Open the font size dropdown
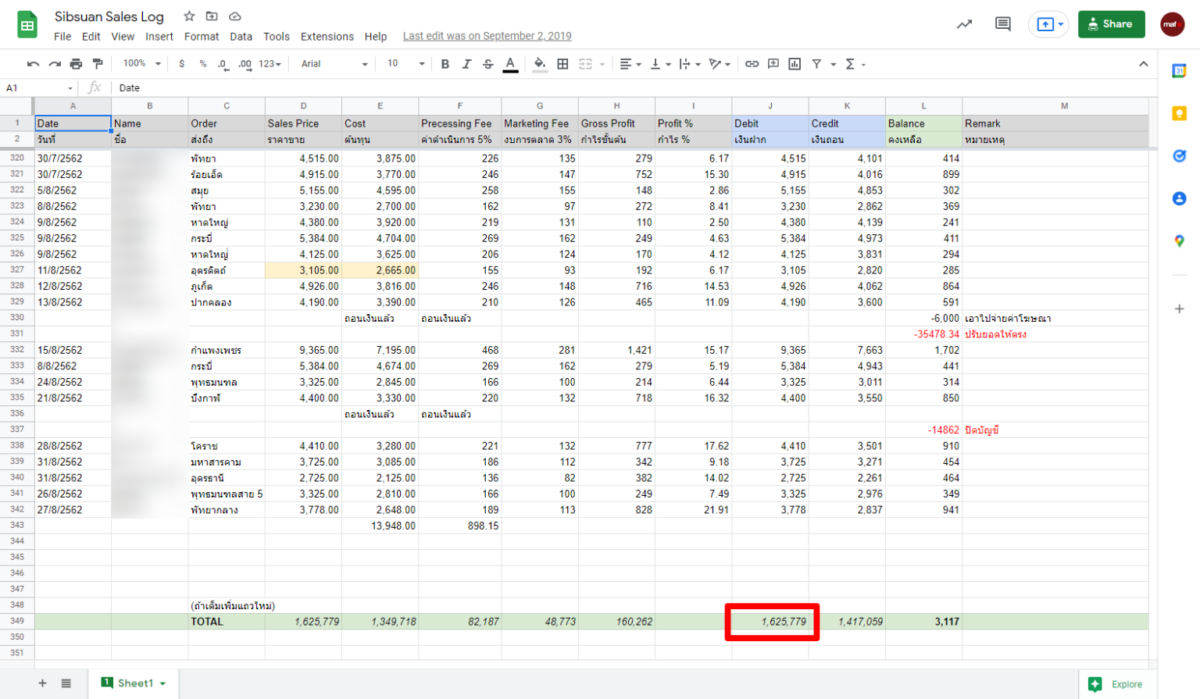 (405, 63)
